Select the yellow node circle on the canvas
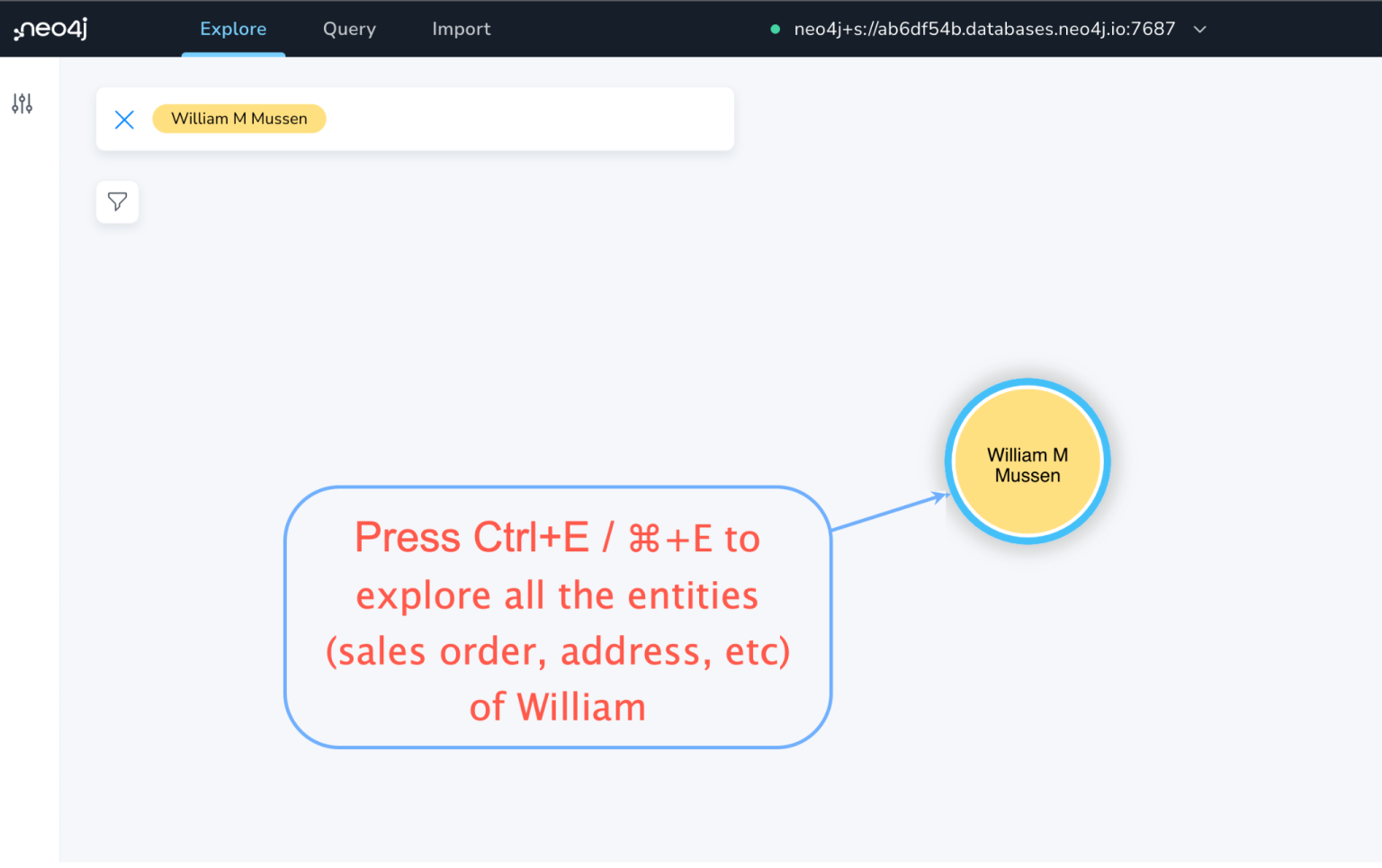 pos(1028,461)
